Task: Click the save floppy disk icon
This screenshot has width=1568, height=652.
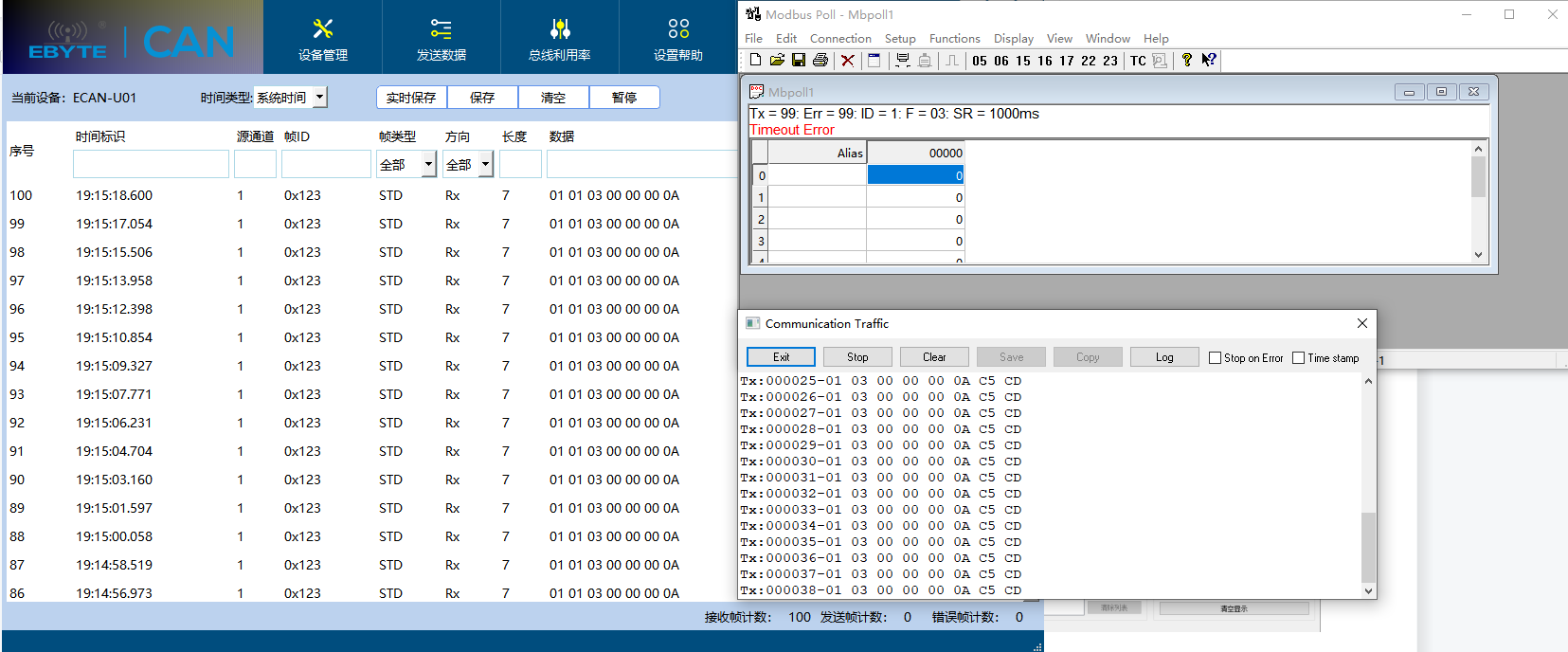Action: pyautogui.click(x=799, y=61)
